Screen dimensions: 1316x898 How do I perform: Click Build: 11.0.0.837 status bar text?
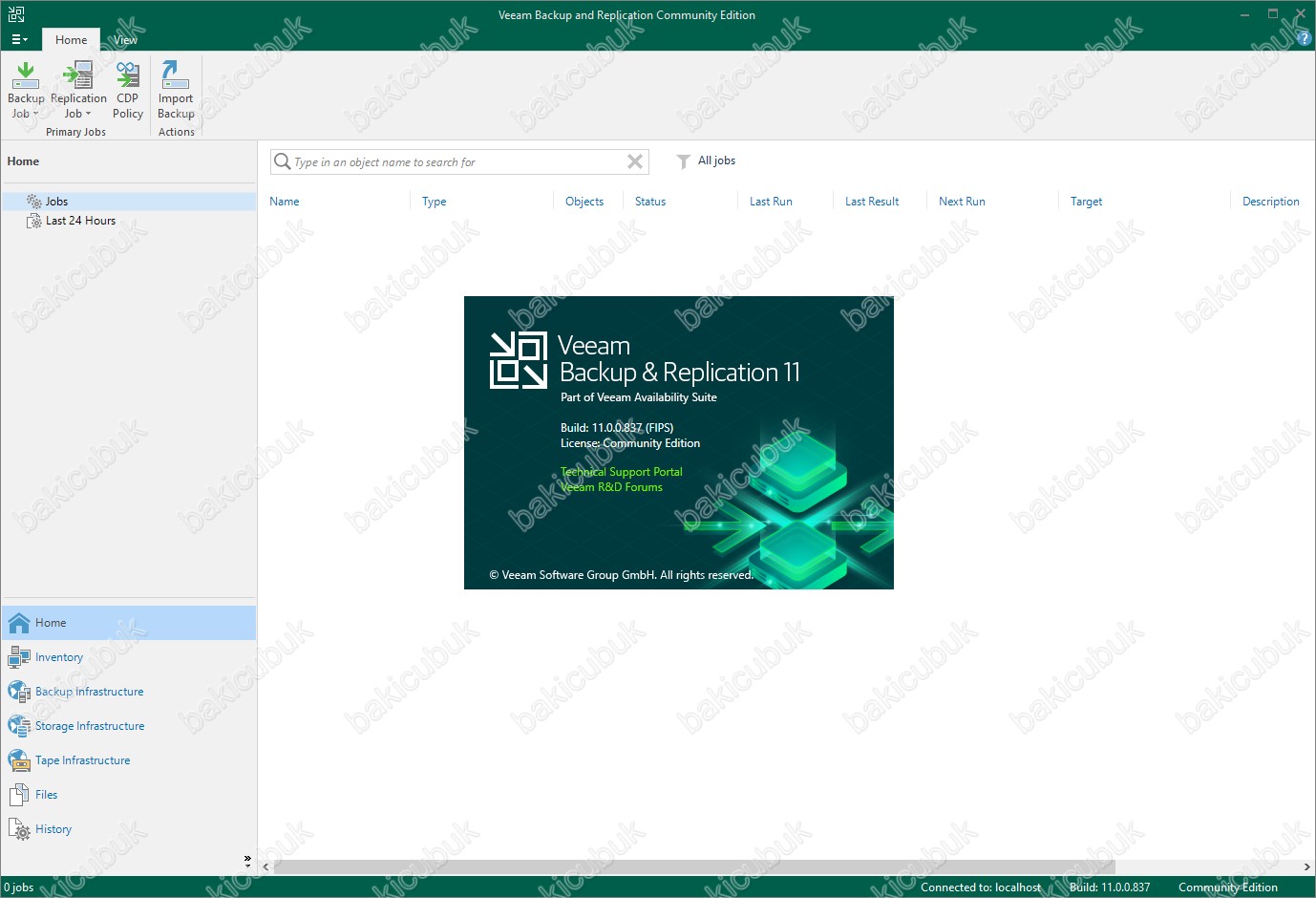[x=1110, y=887]
